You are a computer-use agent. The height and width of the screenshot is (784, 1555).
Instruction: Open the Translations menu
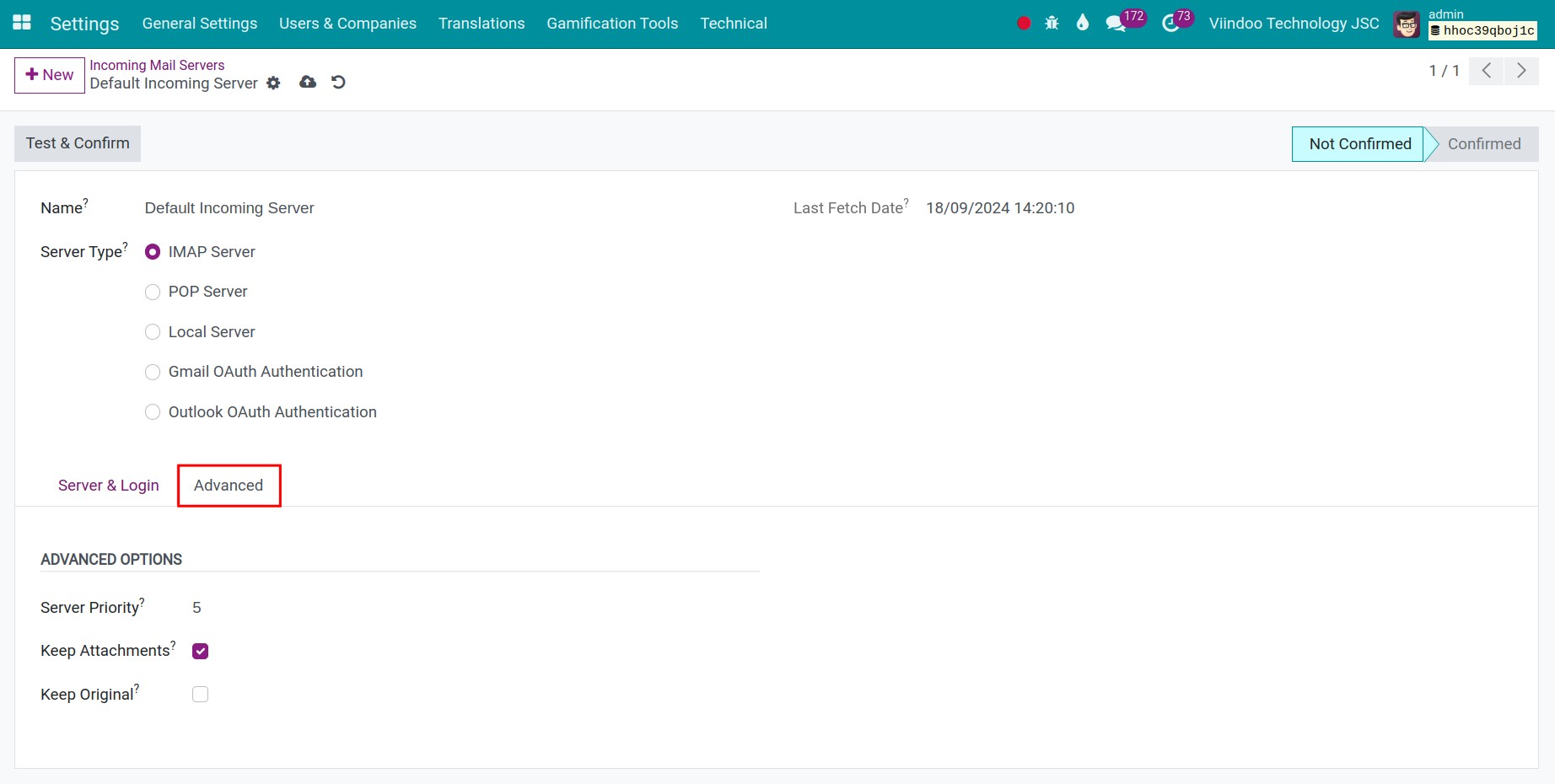pos(482,24)
